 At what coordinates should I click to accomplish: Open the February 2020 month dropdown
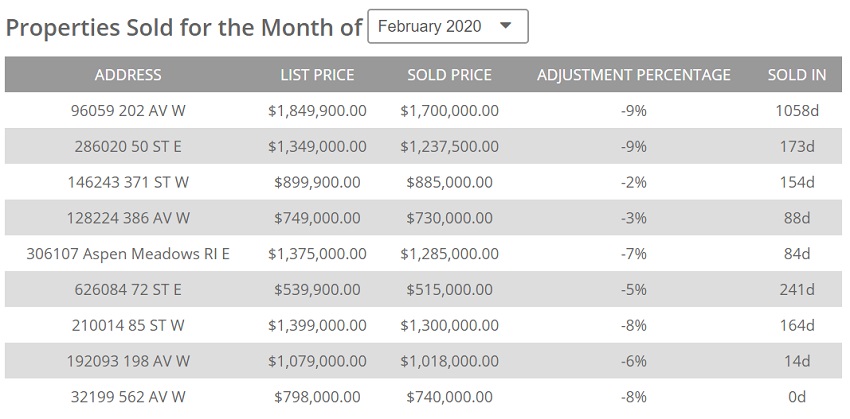[447, 26]
